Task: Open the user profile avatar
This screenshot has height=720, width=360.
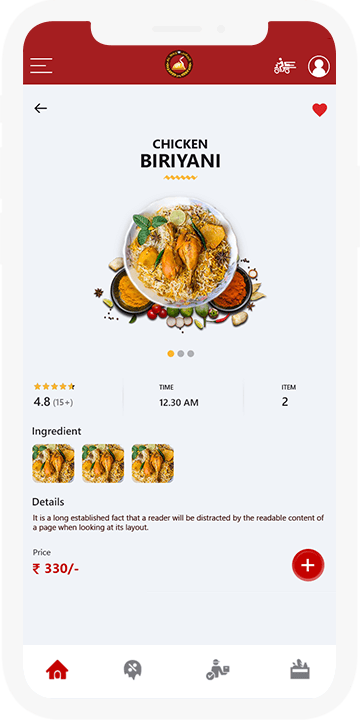Action: click(319, 66)
